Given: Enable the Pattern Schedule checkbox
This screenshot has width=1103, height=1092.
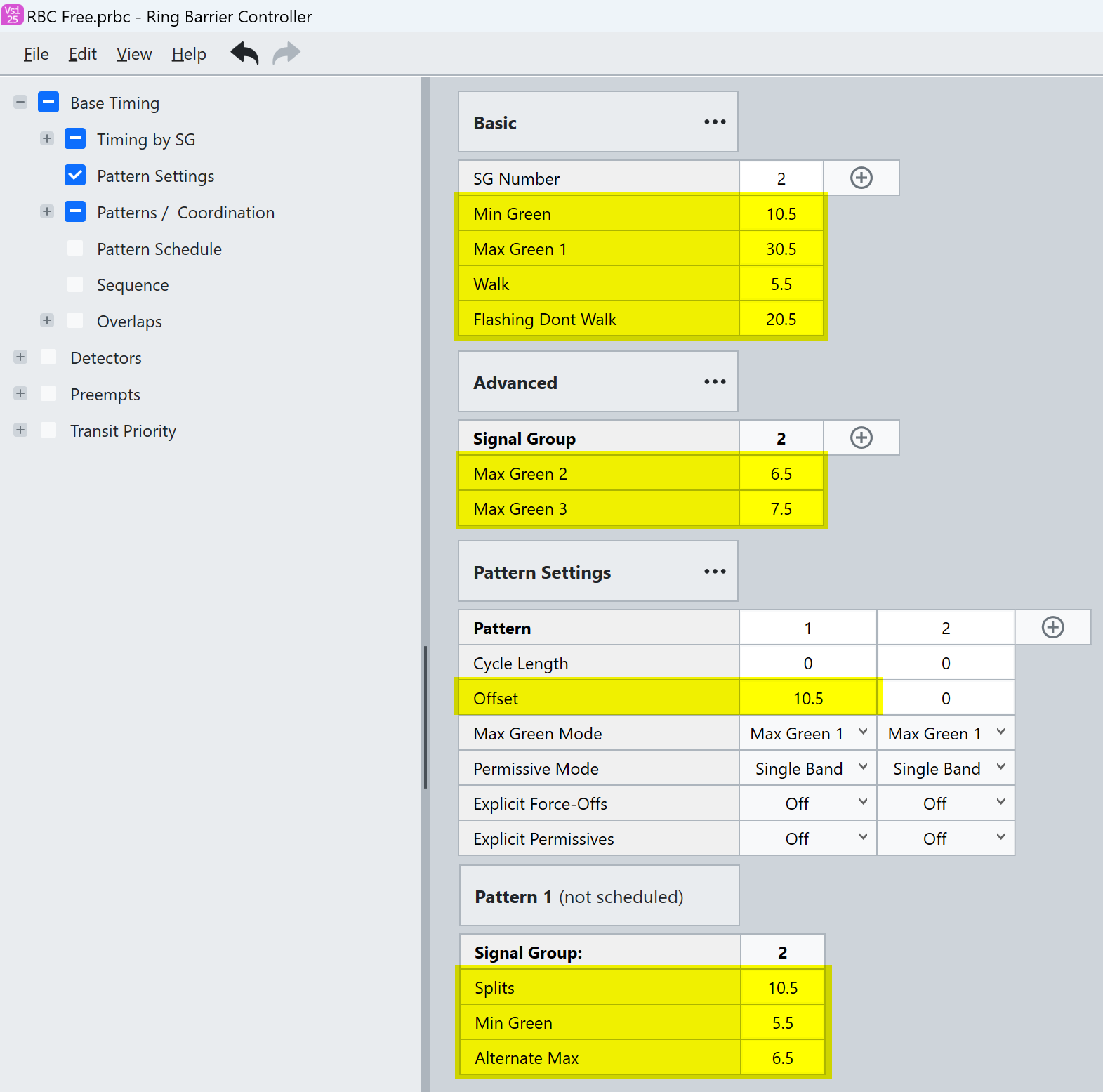Looking at the screenshot, I should pos(75,249).
